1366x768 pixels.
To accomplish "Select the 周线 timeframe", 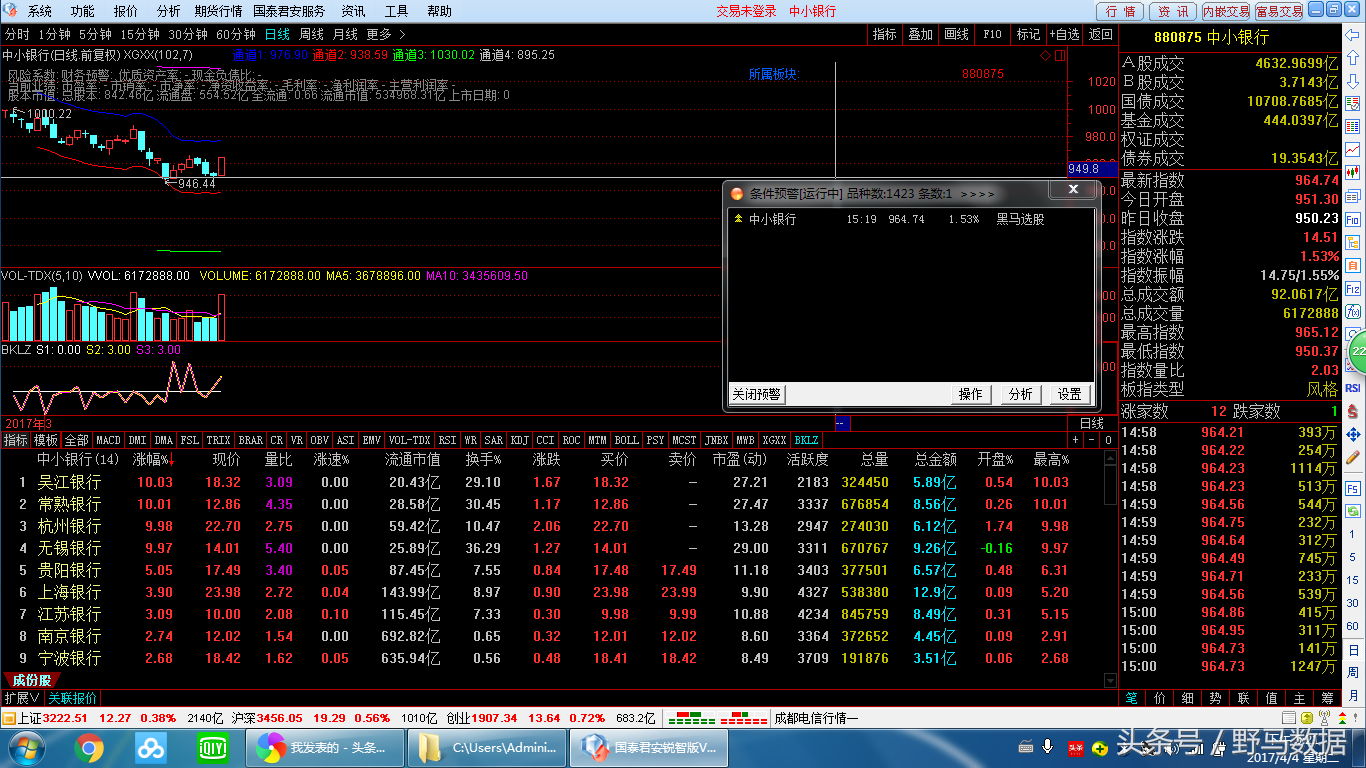I will (311, 34).
